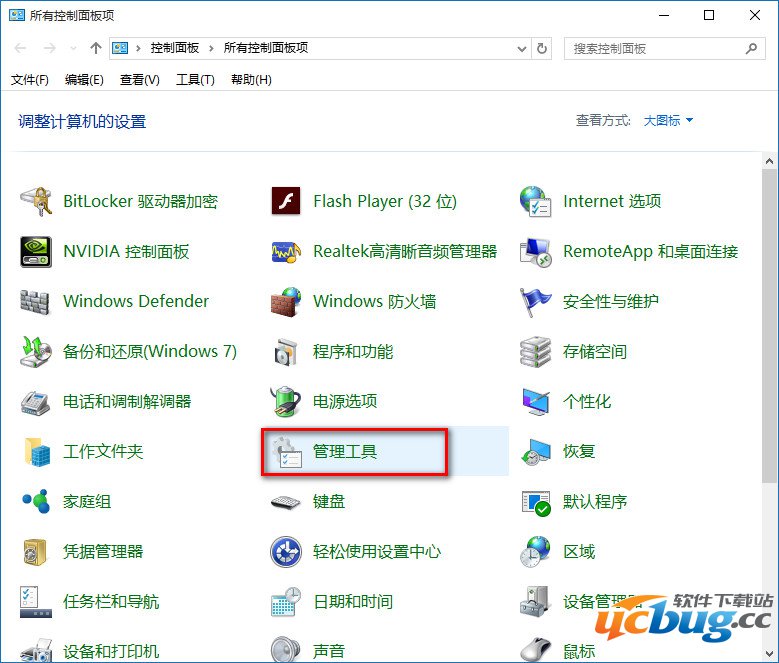The height and width of the screenshot is (663, 779).
Task: Open Realtek高清晰音频管理器 icon
Action: (286, 251)
